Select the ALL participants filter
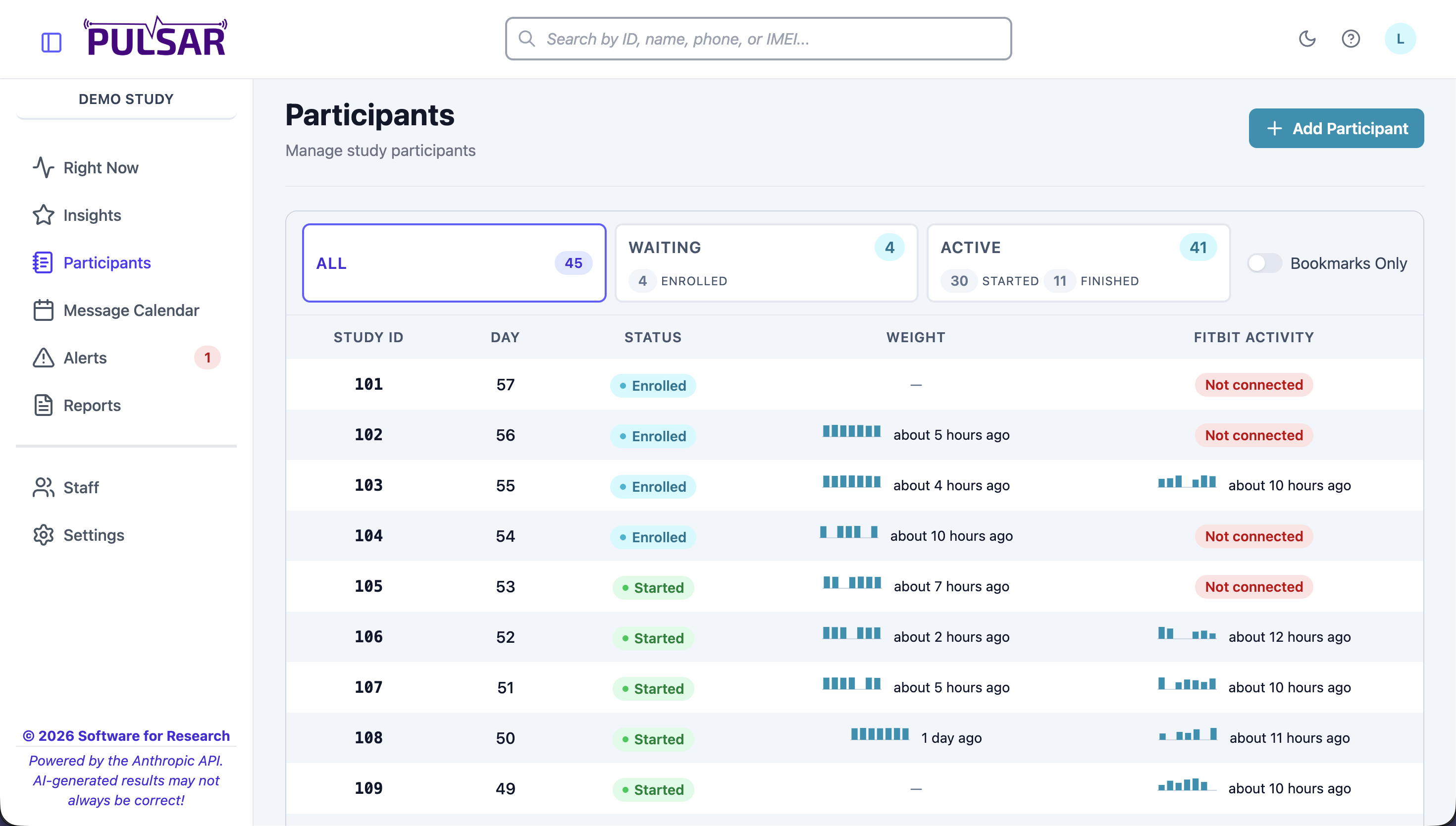The width and height of the screenshot is (1456, 826). [454, 262]
